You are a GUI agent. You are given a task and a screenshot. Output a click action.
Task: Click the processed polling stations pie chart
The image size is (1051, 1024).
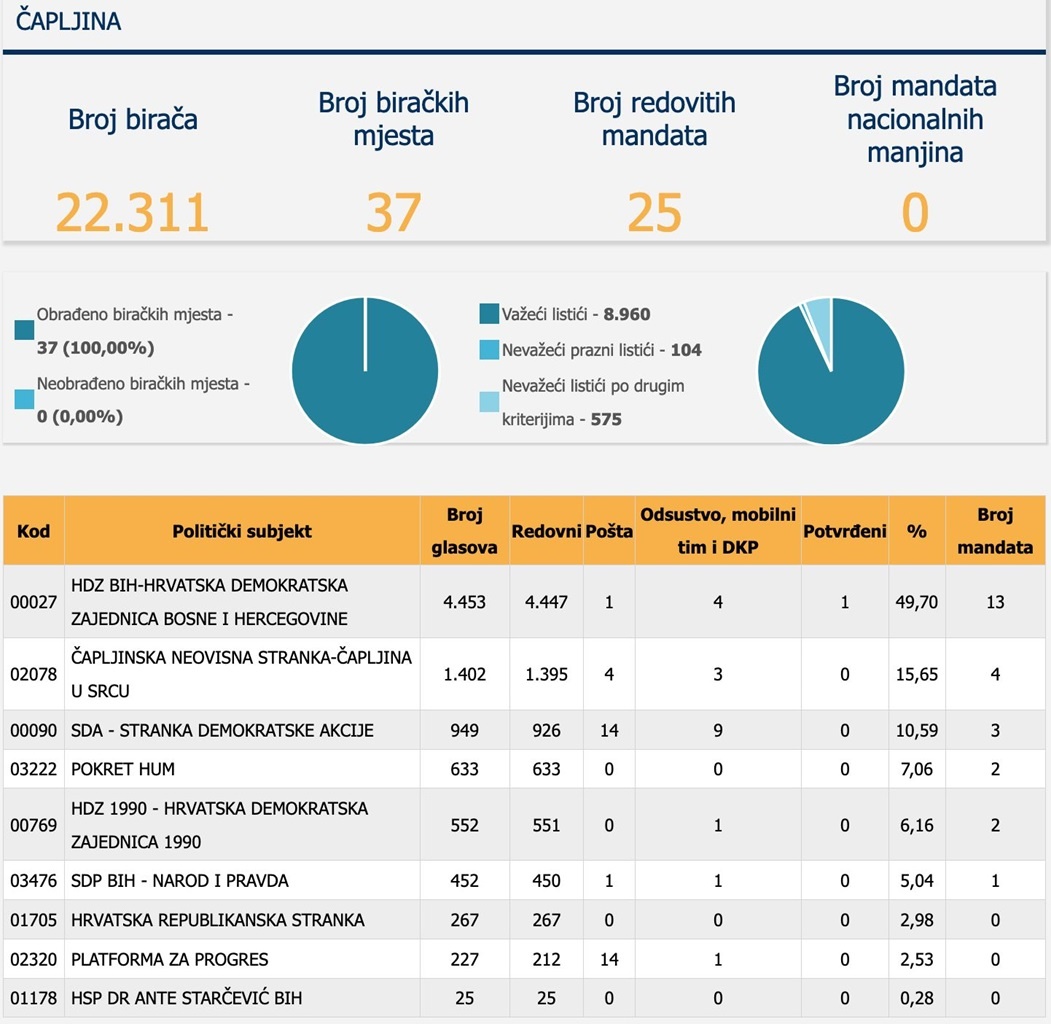point(365,371)
